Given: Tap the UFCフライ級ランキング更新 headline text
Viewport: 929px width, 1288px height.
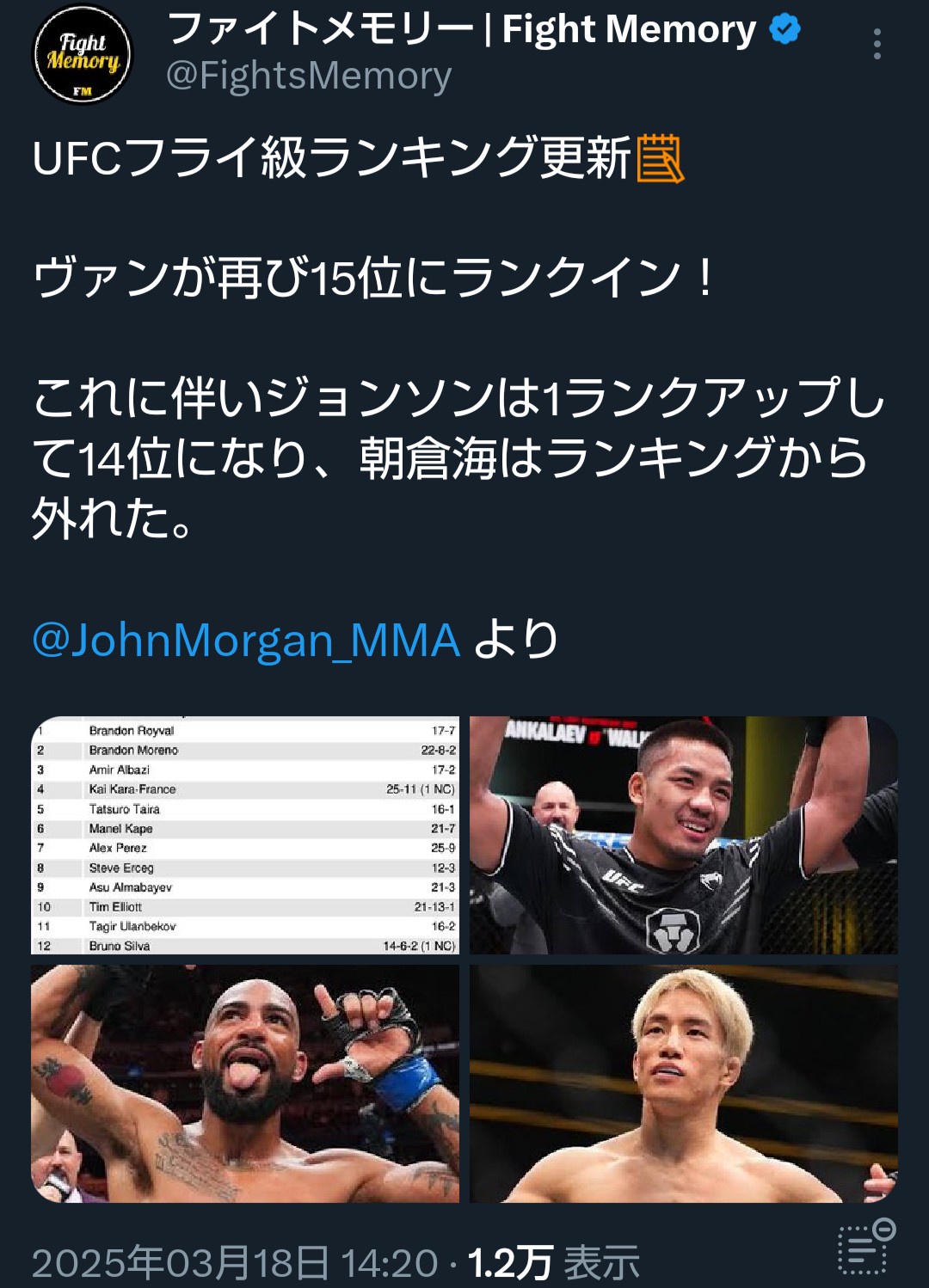Looking at the screenshot, I should pos(332,159).
